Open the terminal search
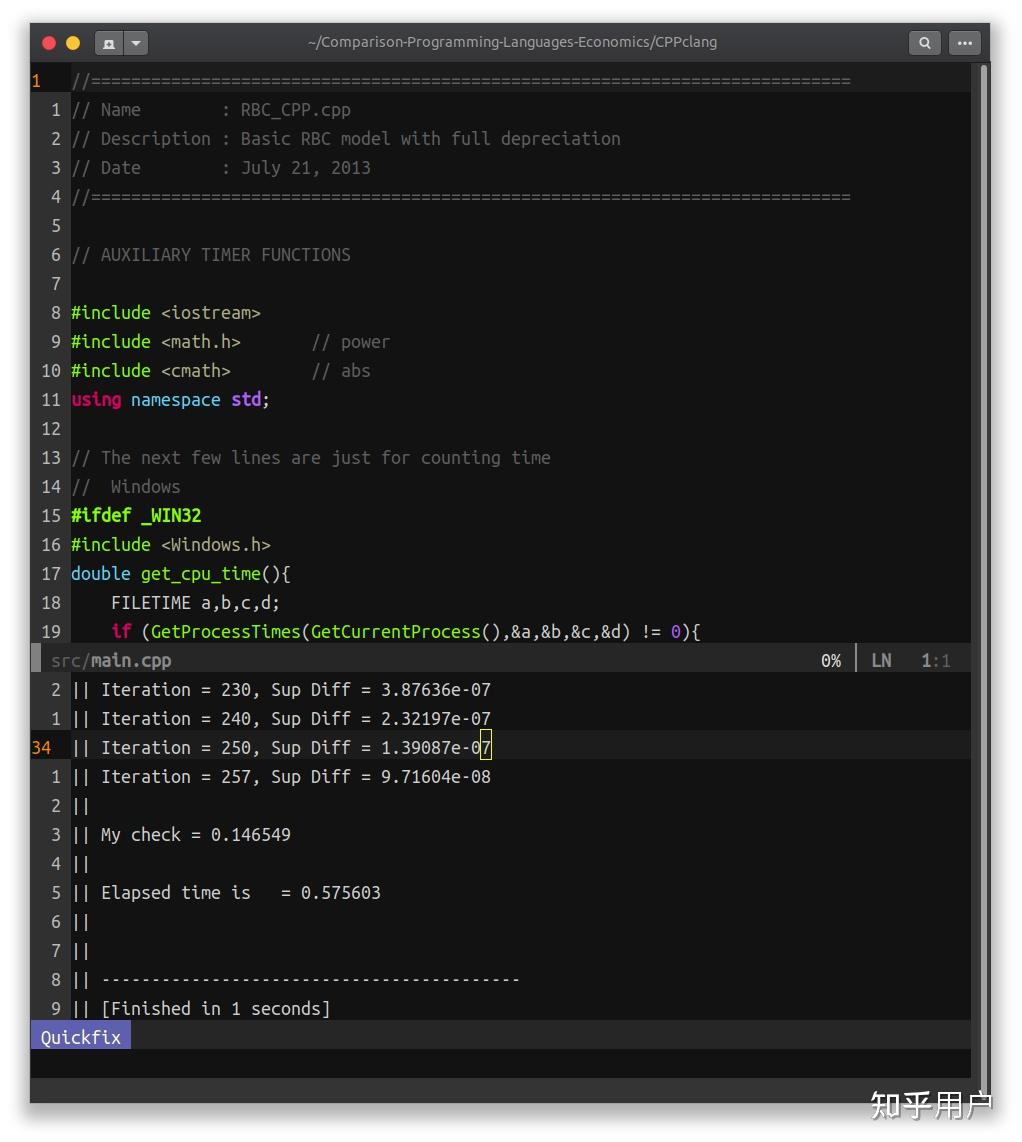This screenshot has width=1022, height=1142. [924, 42]
